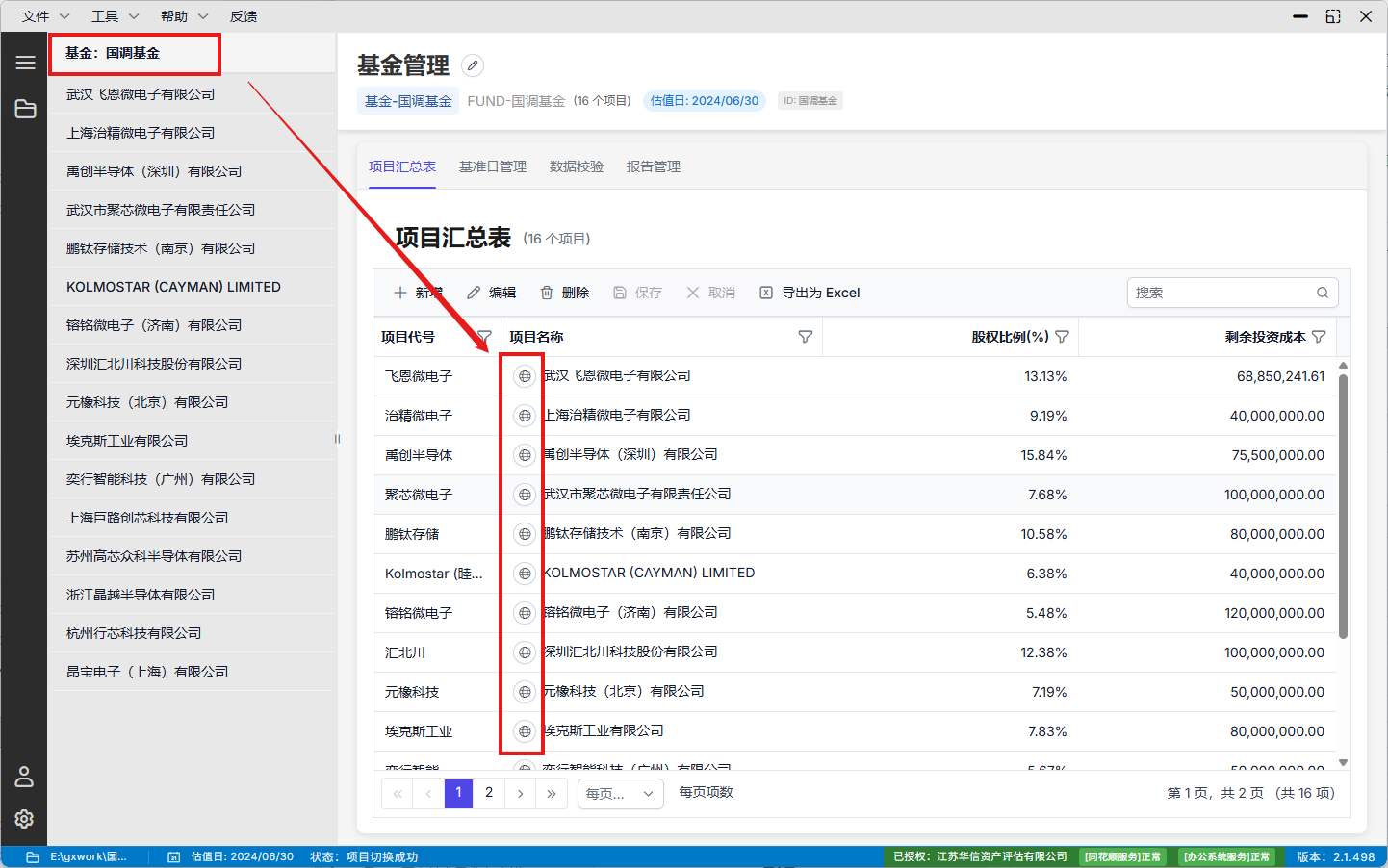
Task: Click the folder icon in status bar
Action: tap(33, 856)
